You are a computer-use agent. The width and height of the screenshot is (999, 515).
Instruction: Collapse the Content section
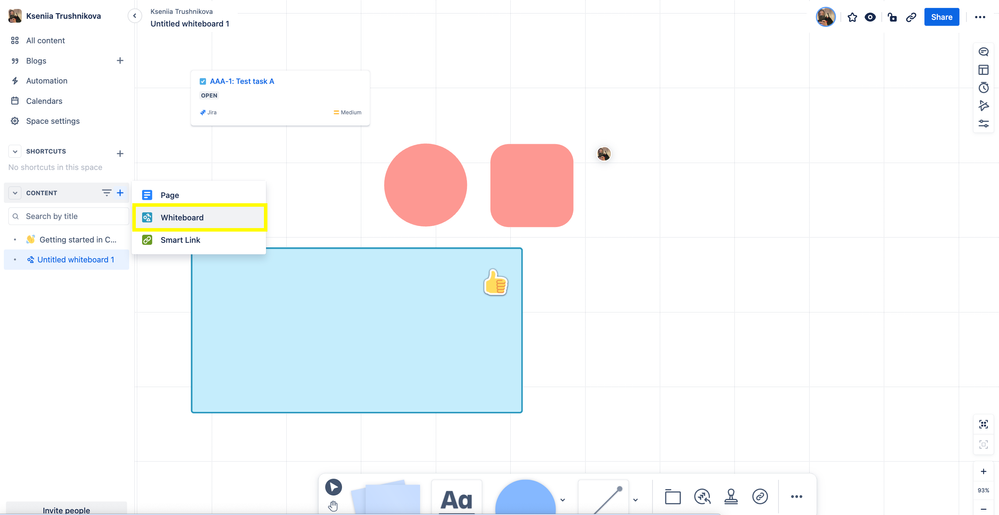pos(15,192)
